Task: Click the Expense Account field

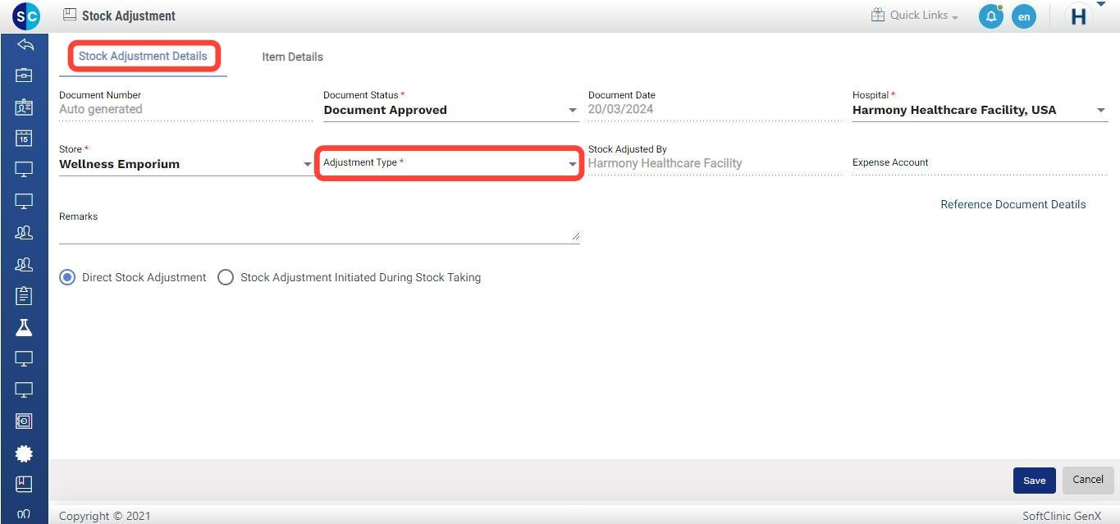Action: pos(979,163)
